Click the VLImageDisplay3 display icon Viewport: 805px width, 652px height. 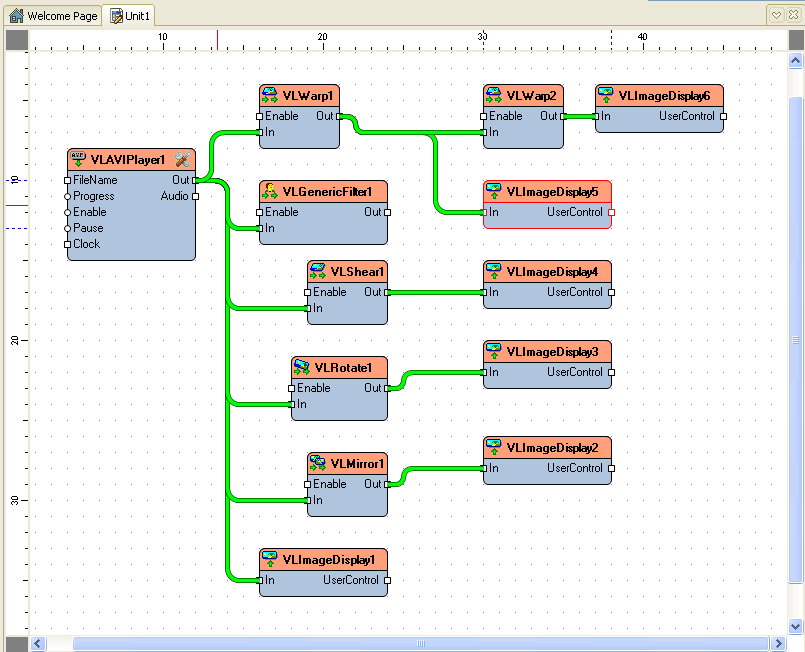[x=492, y=351]
